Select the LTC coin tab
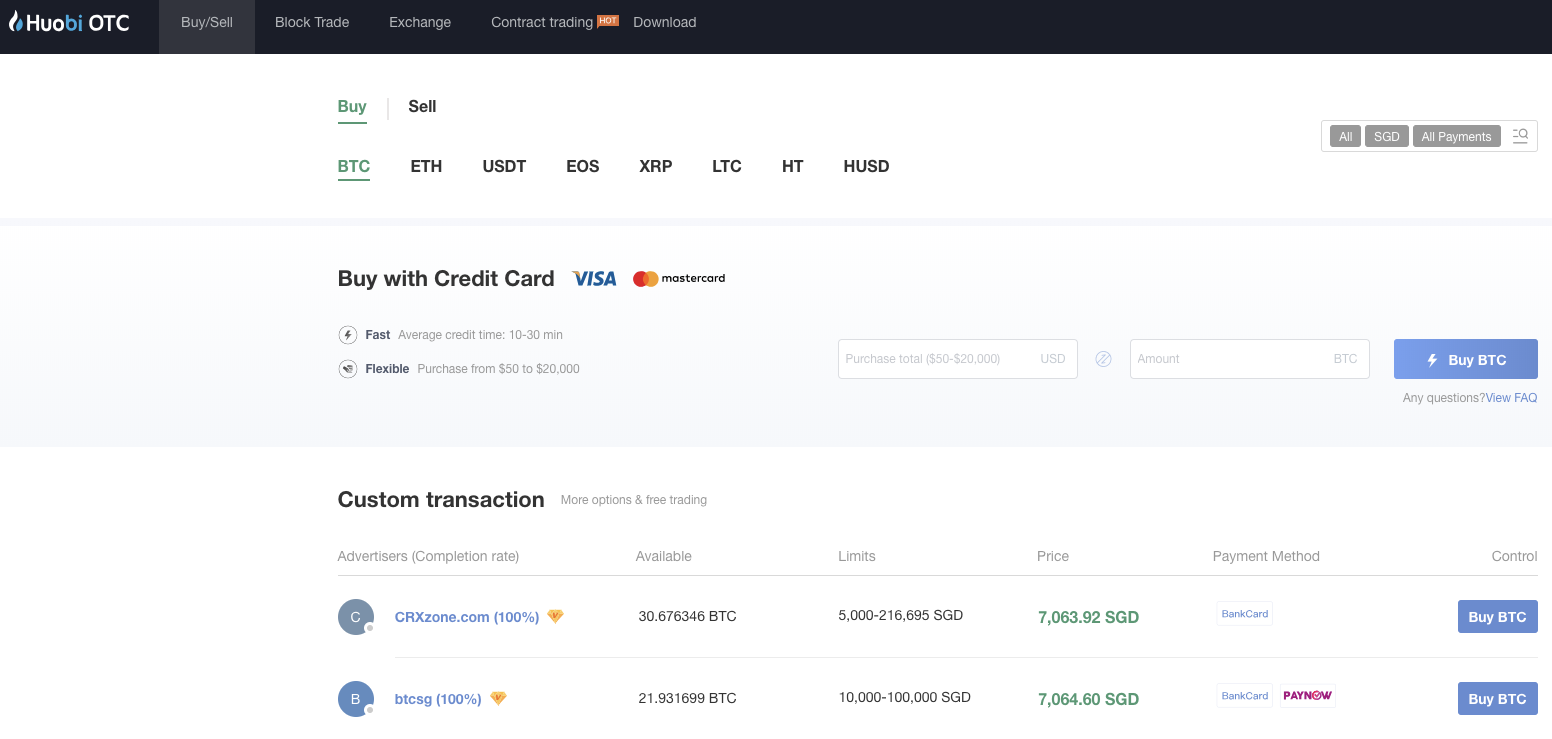 click(x=727, y=167)
